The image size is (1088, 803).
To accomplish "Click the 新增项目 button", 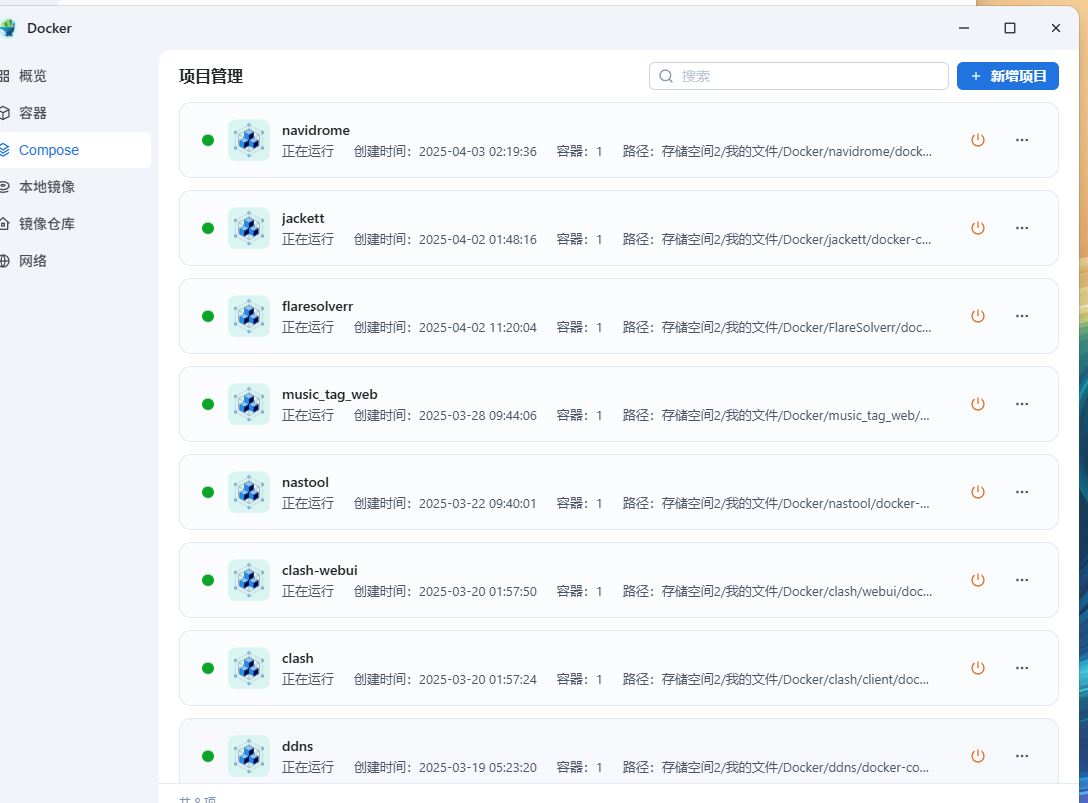I will [1007, 76].
